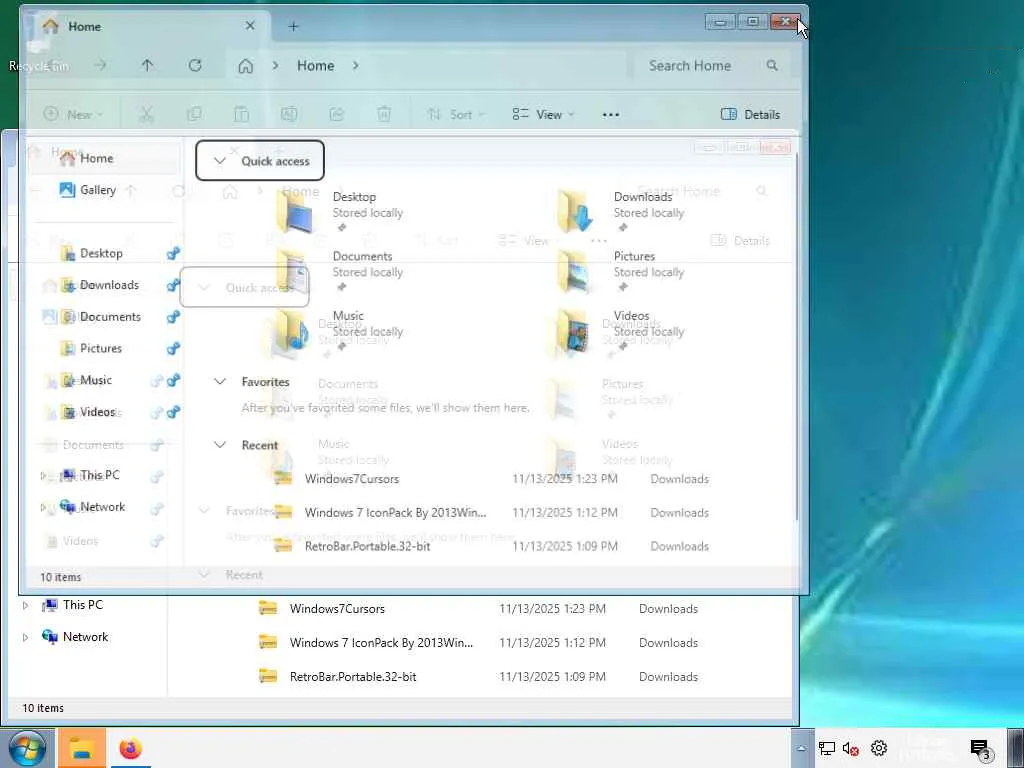Select RetroBar.Portable.32-bit row in back window
This screenshot has height=768, width=1024.
point(480,677)
